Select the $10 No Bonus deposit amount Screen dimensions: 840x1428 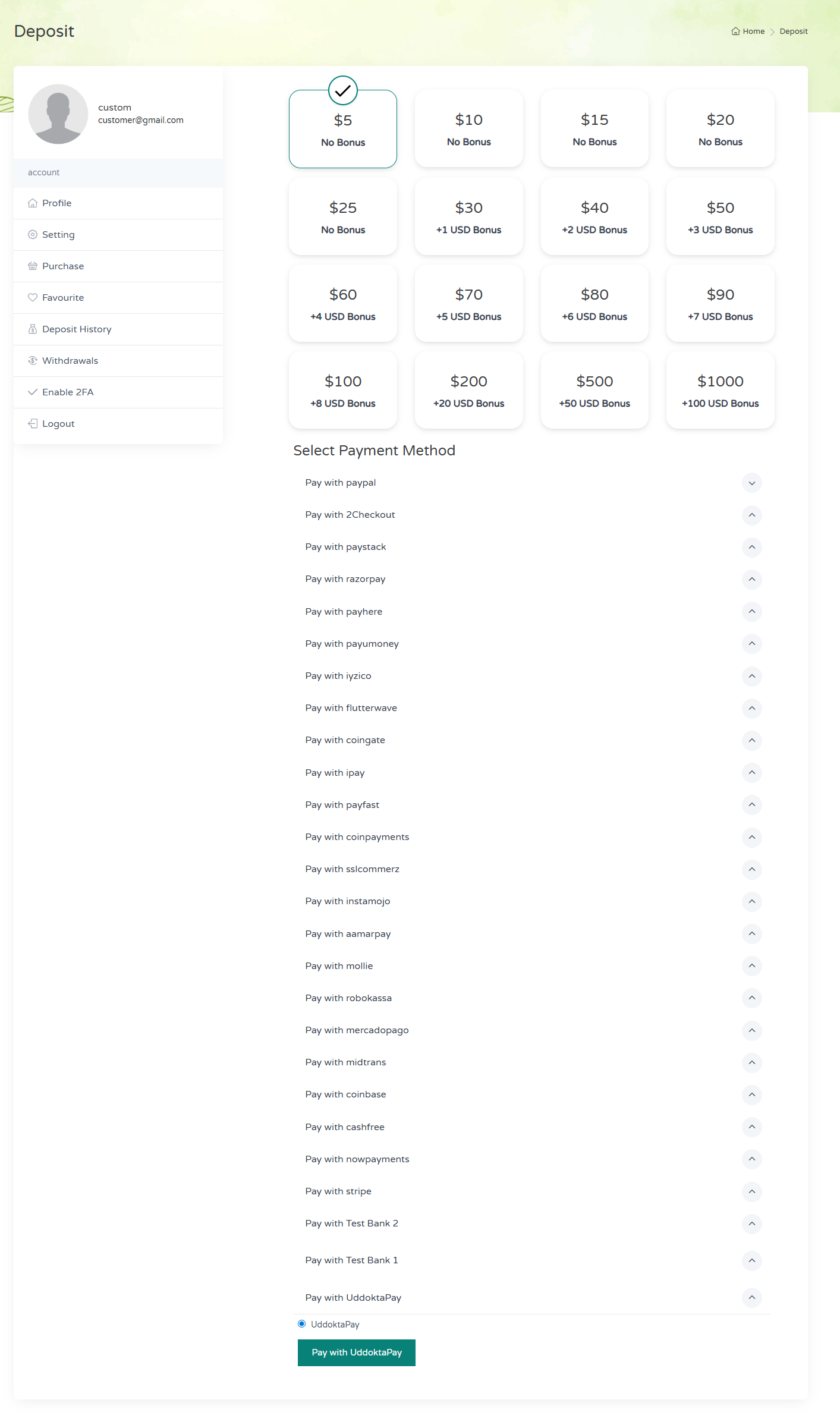pos(468,129)
